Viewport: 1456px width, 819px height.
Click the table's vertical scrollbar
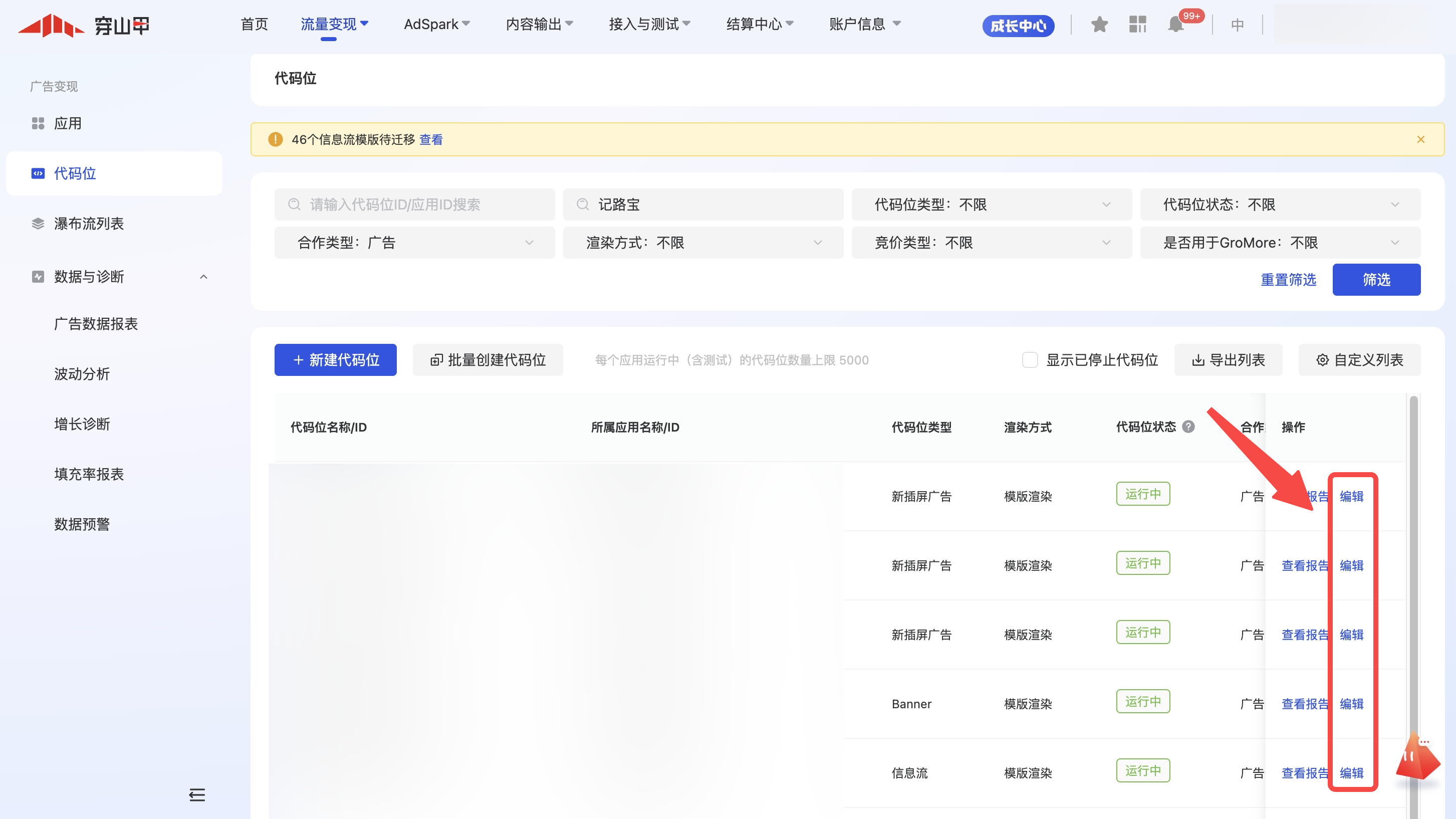[1413, 565]
